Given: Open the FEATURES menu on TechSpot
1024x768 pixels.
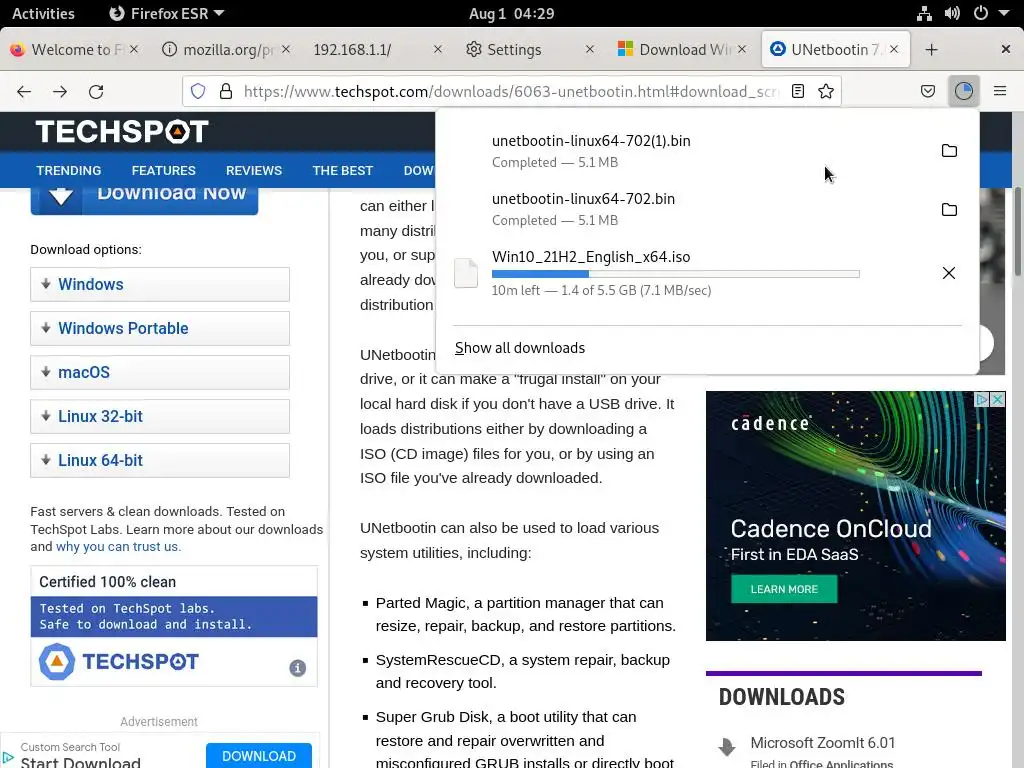Looking at the screenshot, I should [x=163, y=170].
